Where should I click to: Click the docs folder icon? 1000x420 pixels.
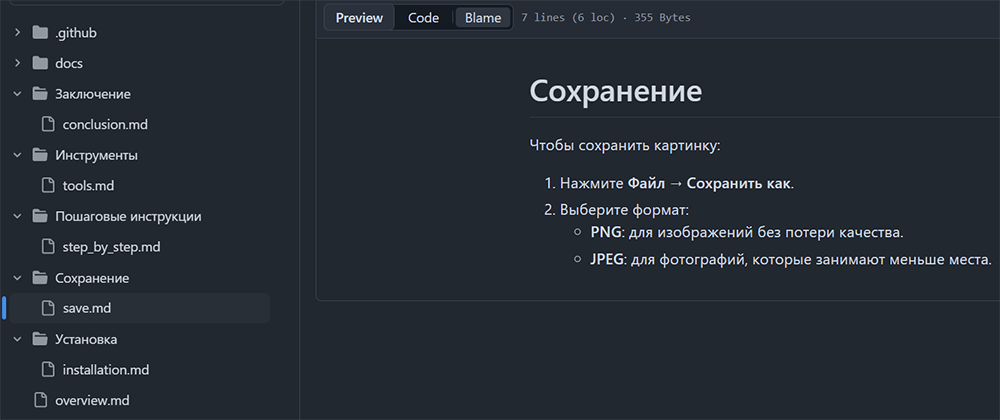pyautogui.click(x=40, y=64)
